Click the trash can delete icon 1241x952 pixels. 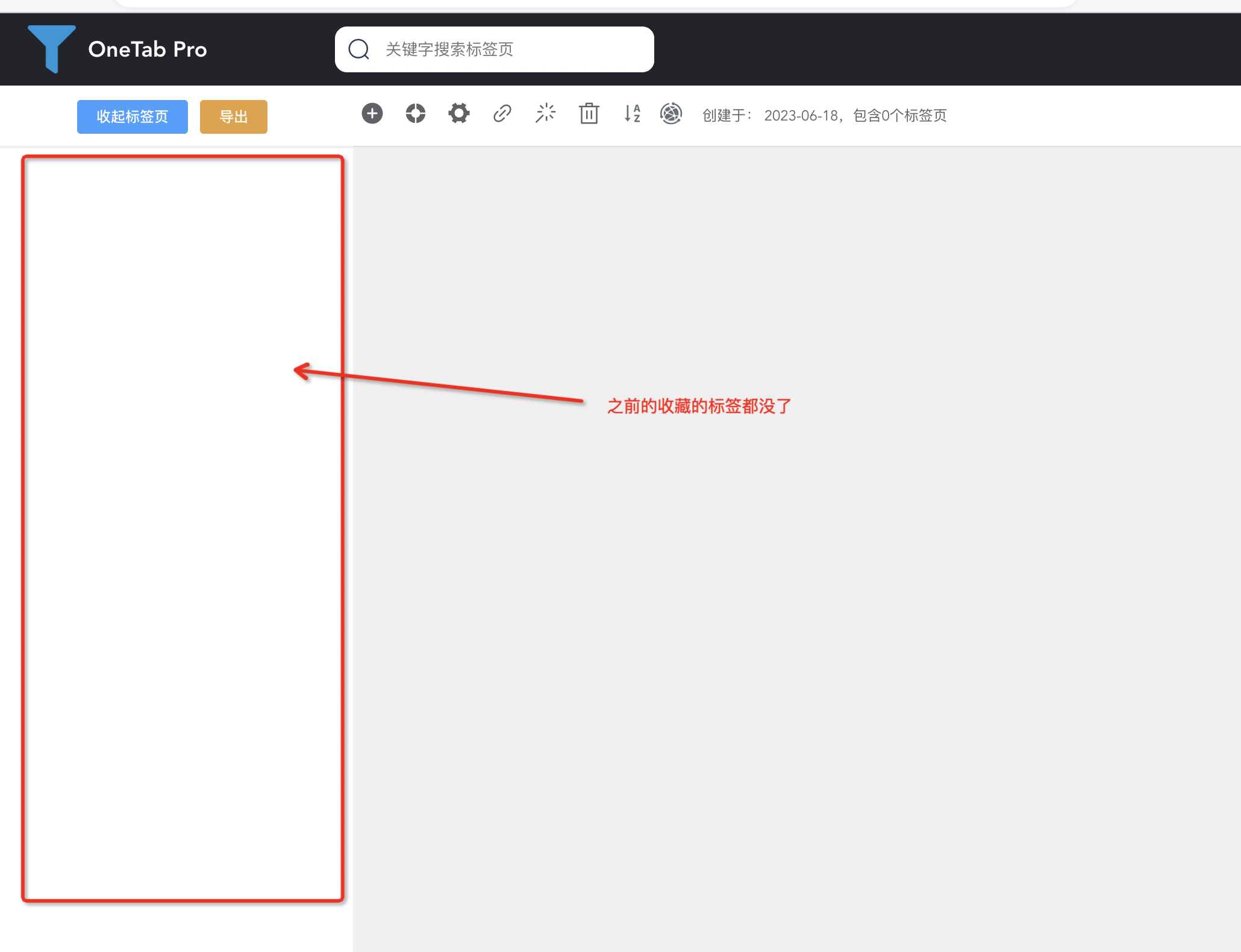(x=589, y=113)
